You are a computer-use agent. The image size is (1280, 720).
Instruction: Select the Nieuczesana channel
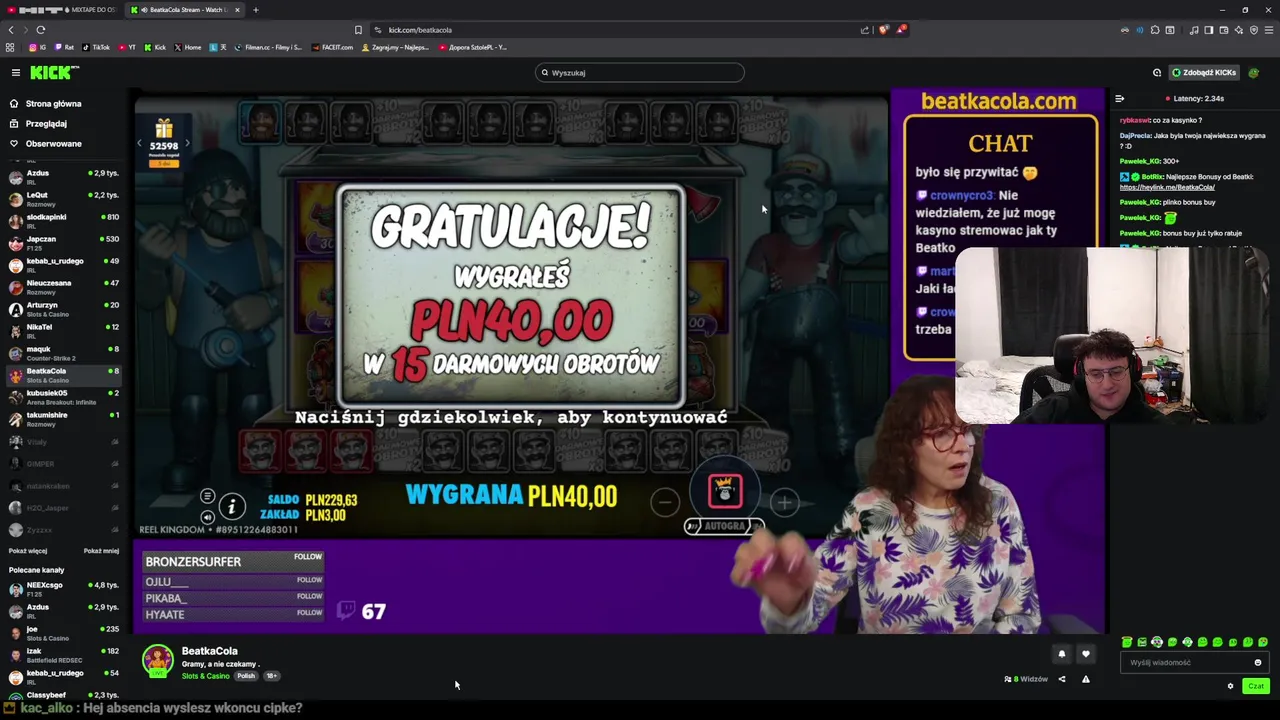click(62, 287)
